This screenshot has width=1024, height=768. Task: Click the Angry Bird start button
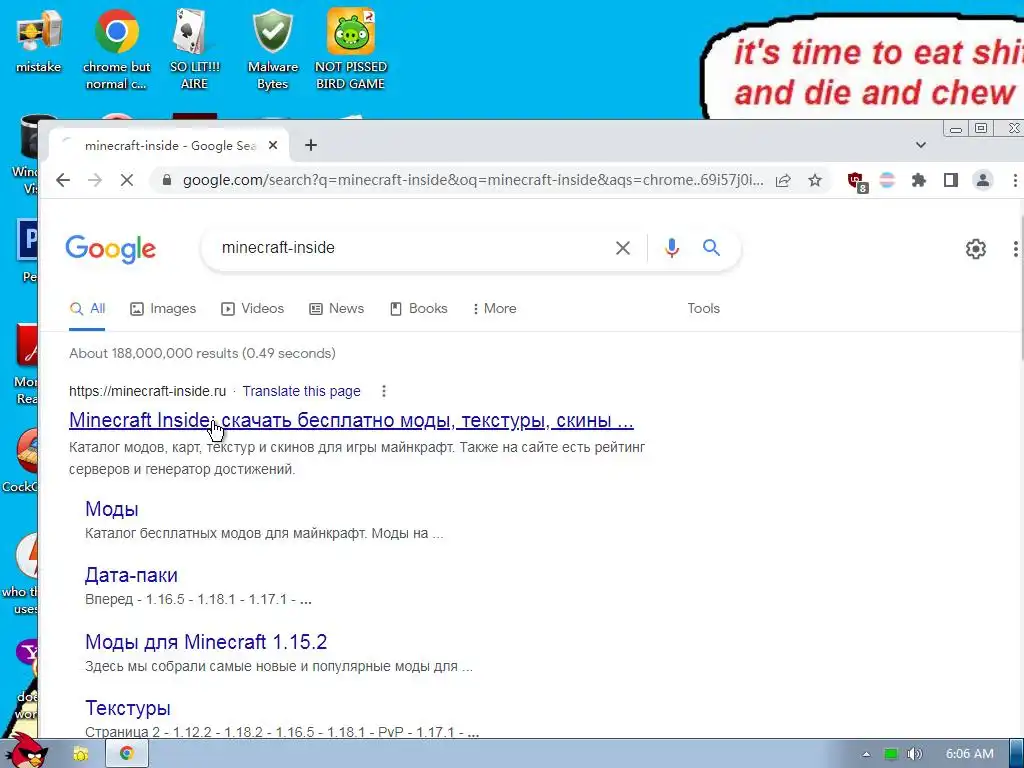click(26, 752)
